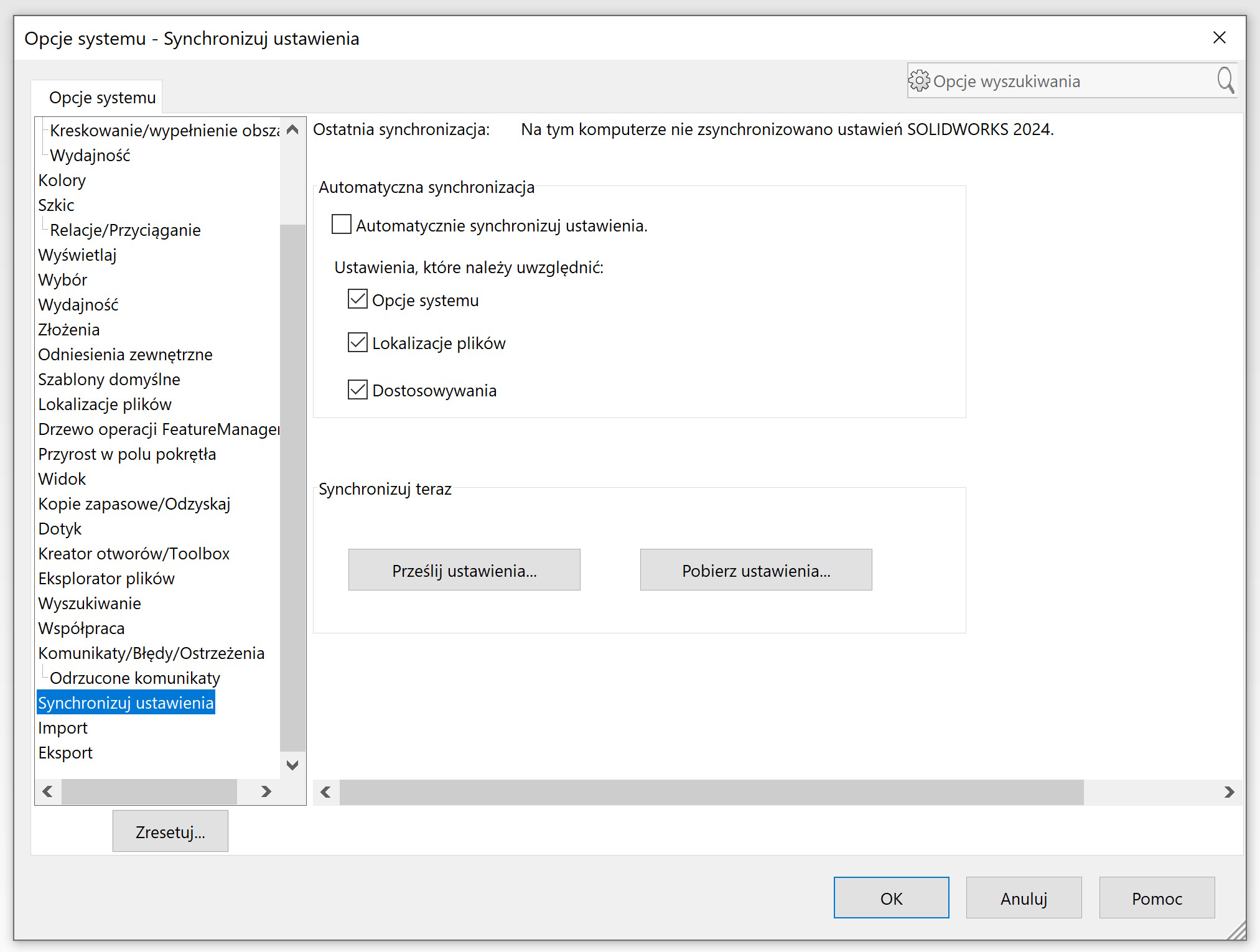Image resolution: width=1260 pixels, height=952 pixels.
Task: Close the Opcje systemu dialog
Action: click(1219, 38)
